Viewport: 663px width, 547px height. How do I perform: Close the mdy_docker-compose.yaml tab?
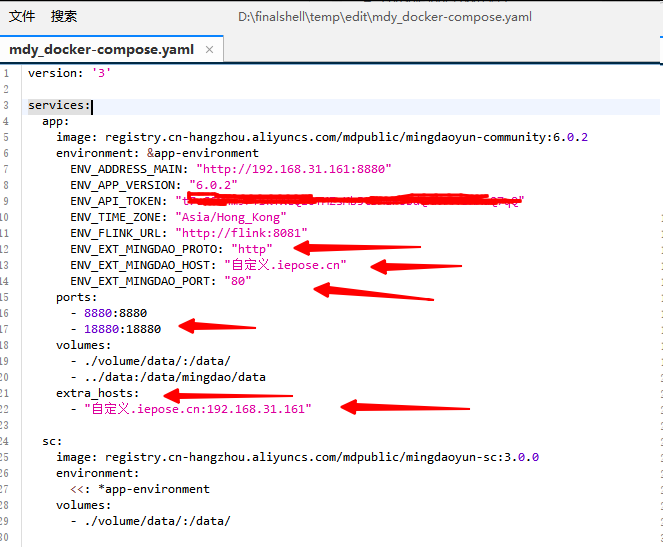pyautogui.click(x=209, y=49)
